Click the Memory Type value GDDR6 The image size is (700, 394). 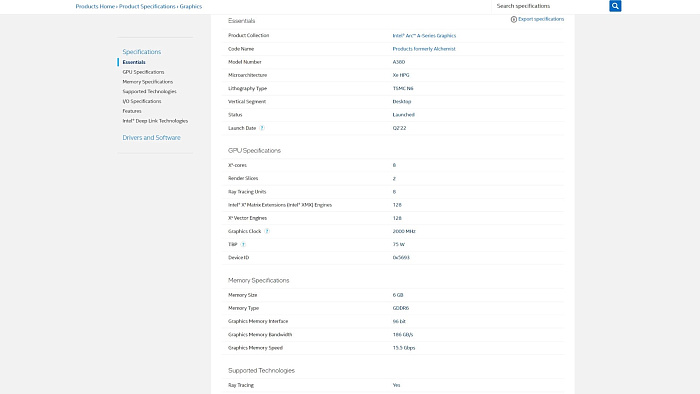tap(400, 308)
